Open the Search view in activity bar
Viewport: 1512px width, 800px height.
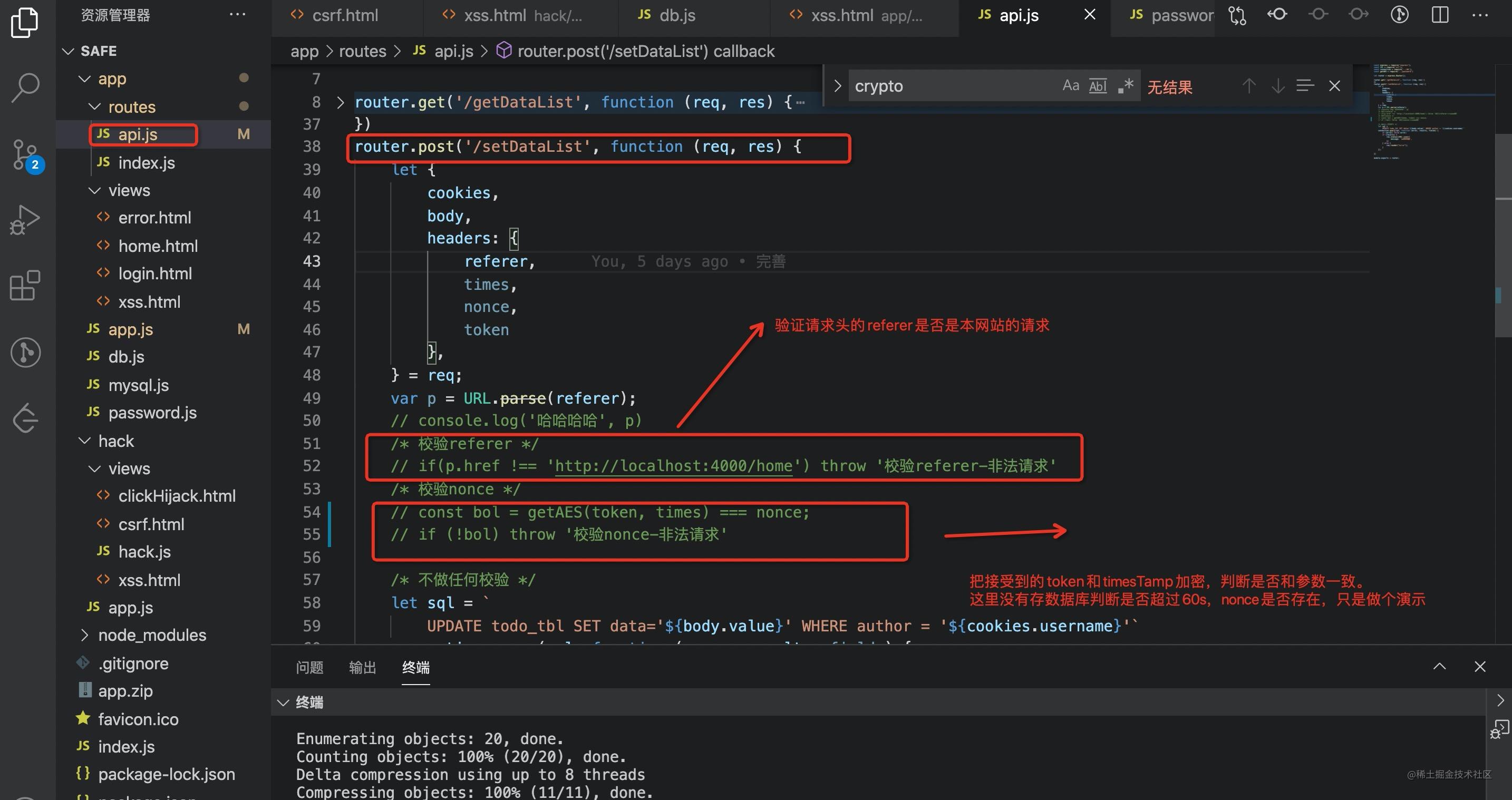point(25,88)
